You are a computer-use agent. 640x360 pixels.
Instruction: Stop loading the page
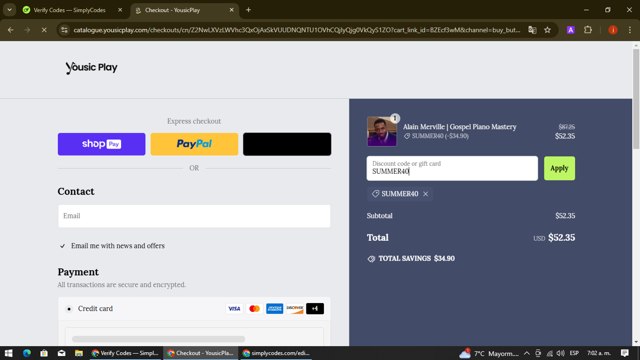pos(44,30)
